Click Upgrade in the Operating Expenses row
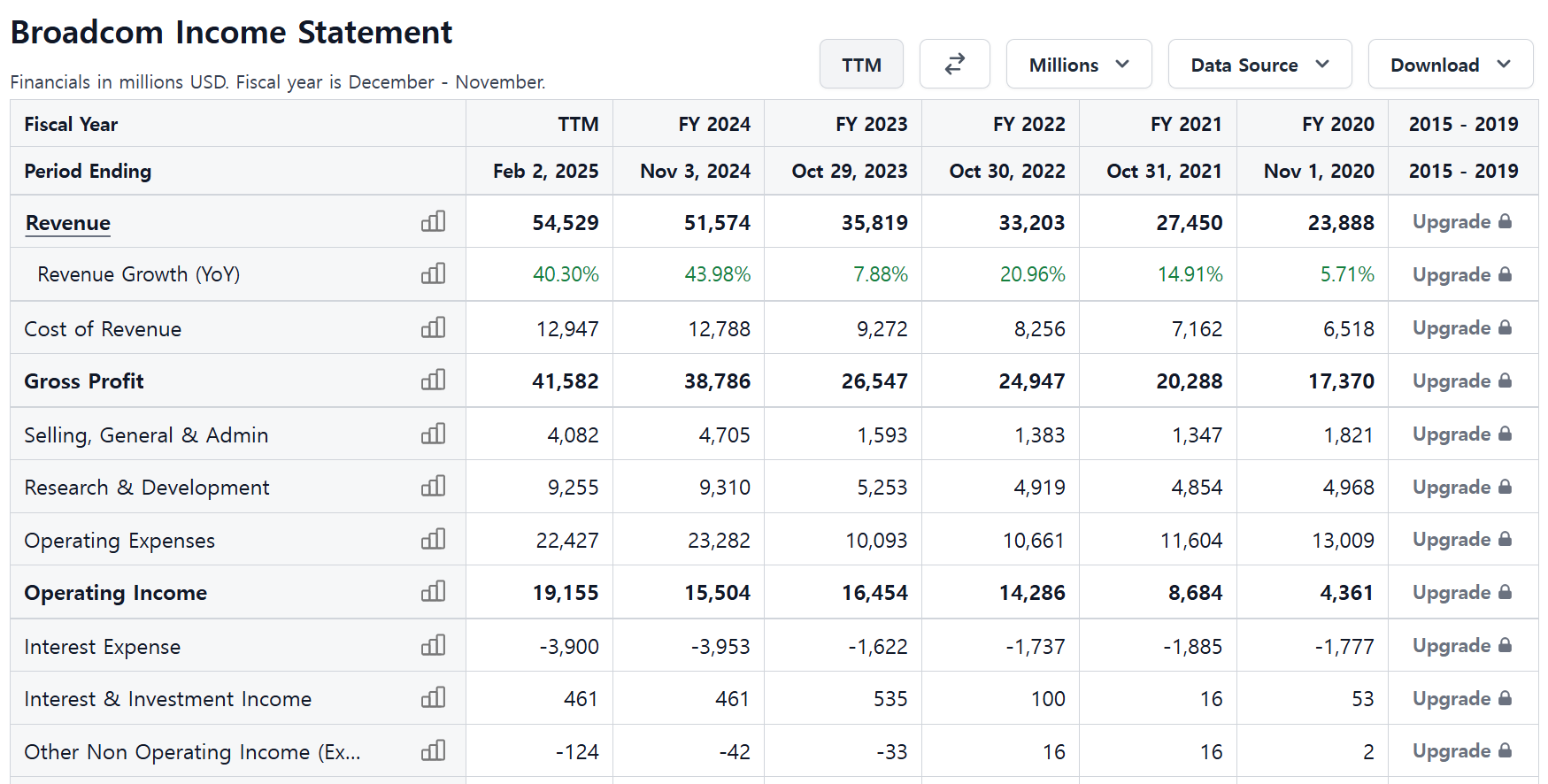Screen dimensions: 1548x784 tap(1462, 540)
